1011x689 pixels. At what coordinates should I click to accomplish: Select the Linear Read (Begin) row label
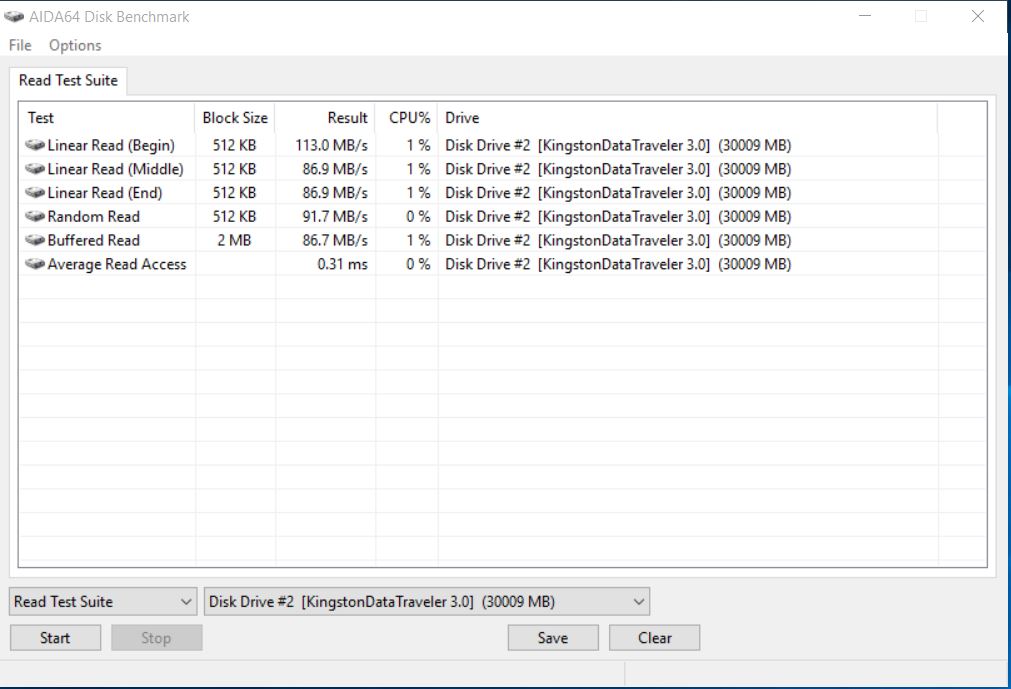[x=111, y=145]
